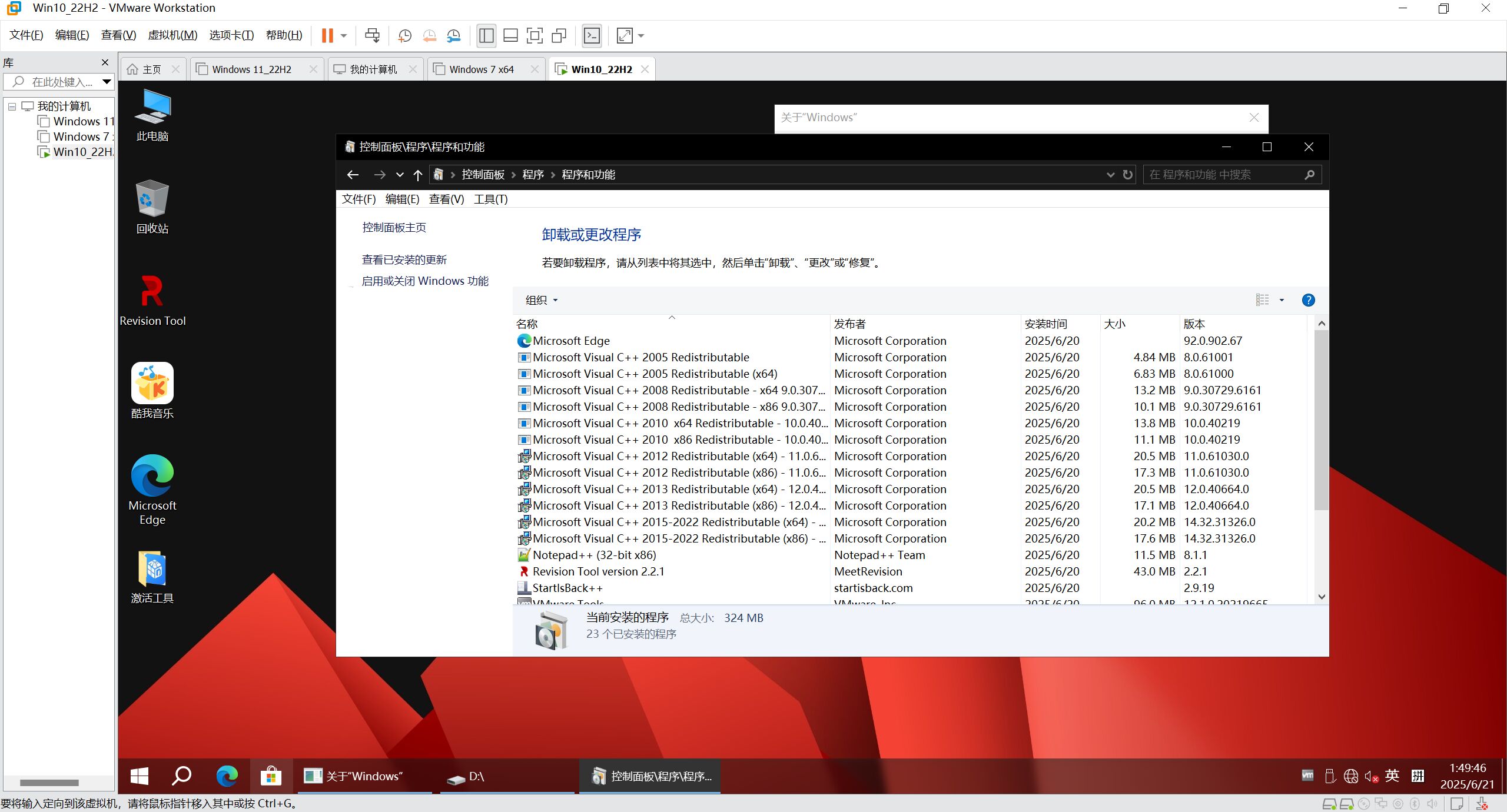Open the blue help question mark icon
The width and height of the screenshot is (1507, 812).
click(x=1308, y=300)
